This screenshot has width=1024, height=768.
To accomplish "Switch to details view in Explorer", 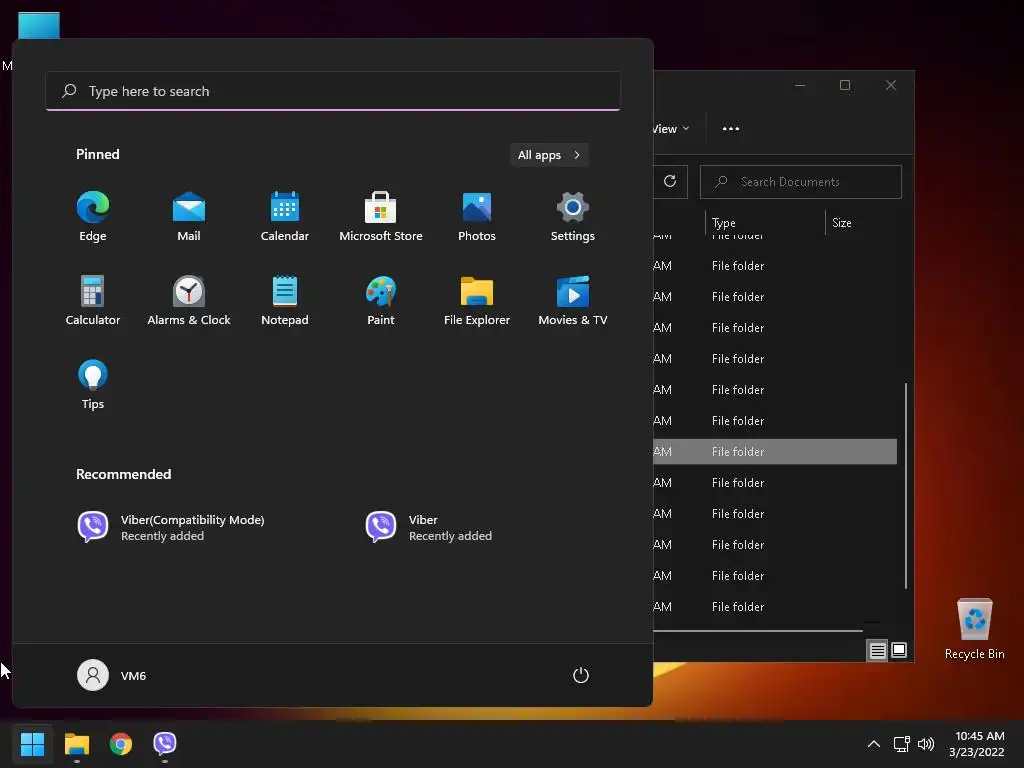I will pos(877,650).
